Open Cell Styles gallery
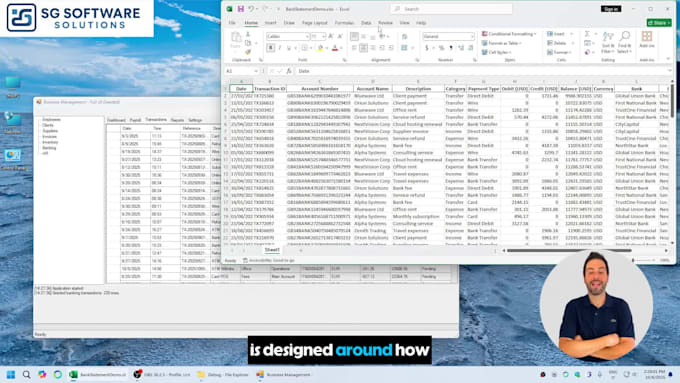The image size is (680, 383). [x=496, y=52]
